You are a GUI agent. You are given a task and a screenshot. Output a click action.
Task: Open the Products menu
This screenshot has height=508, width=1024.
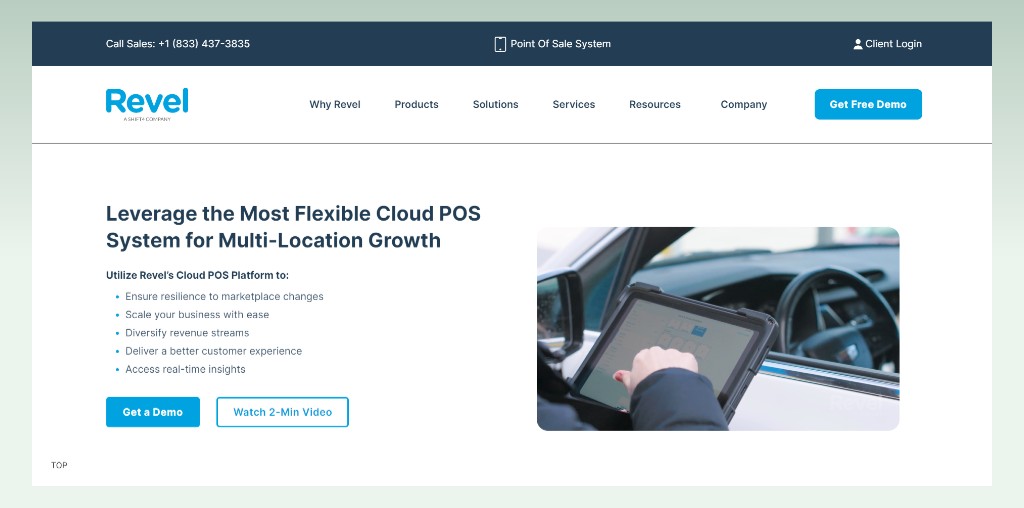click(x=417, y=104)
